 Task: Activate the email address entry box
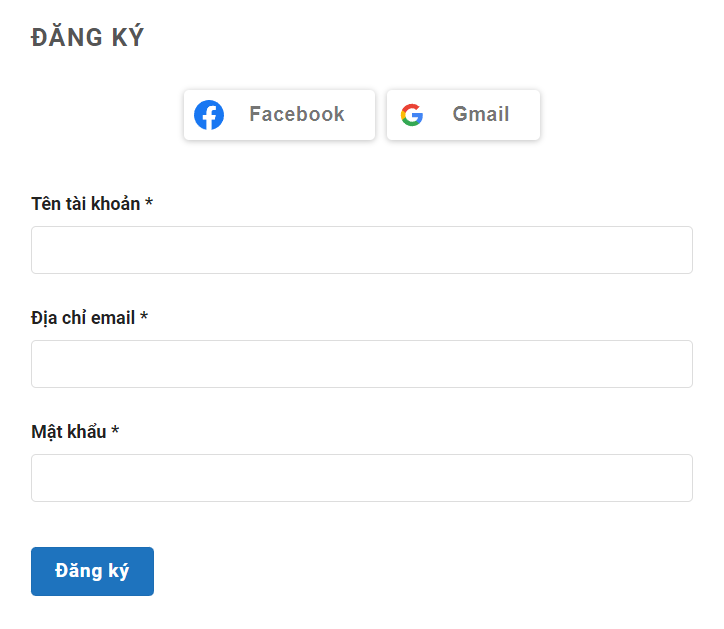point(361,364)
